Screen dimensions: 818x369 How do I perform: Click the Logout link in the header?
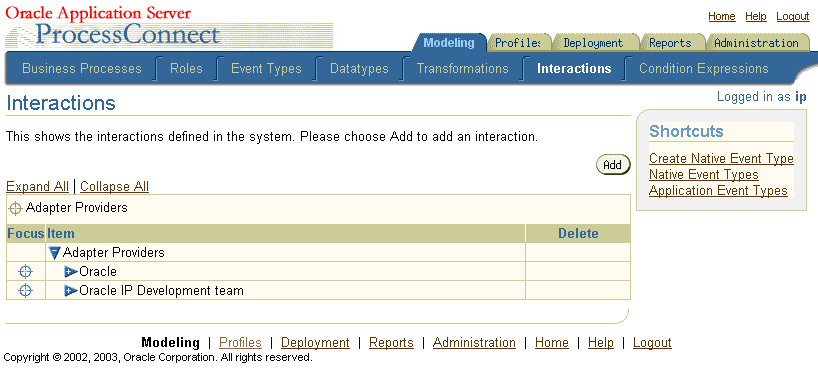pyautogui.click(x=792, y=17)
